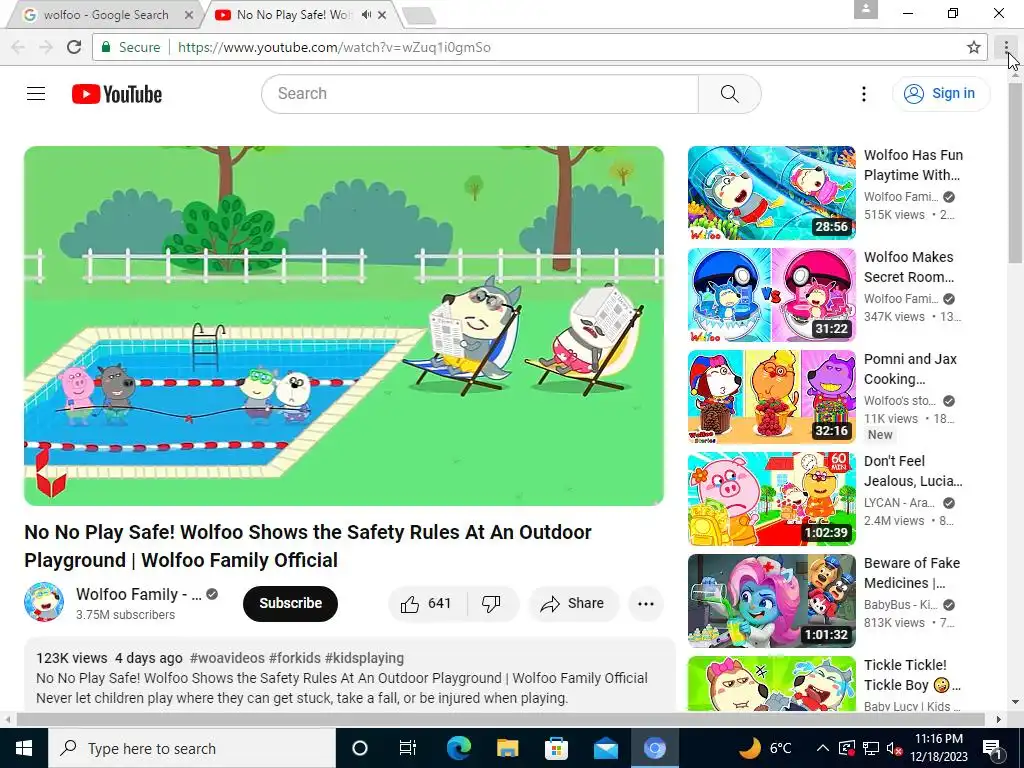Open Microsoft Store from taskbar

tap(556, 748)
